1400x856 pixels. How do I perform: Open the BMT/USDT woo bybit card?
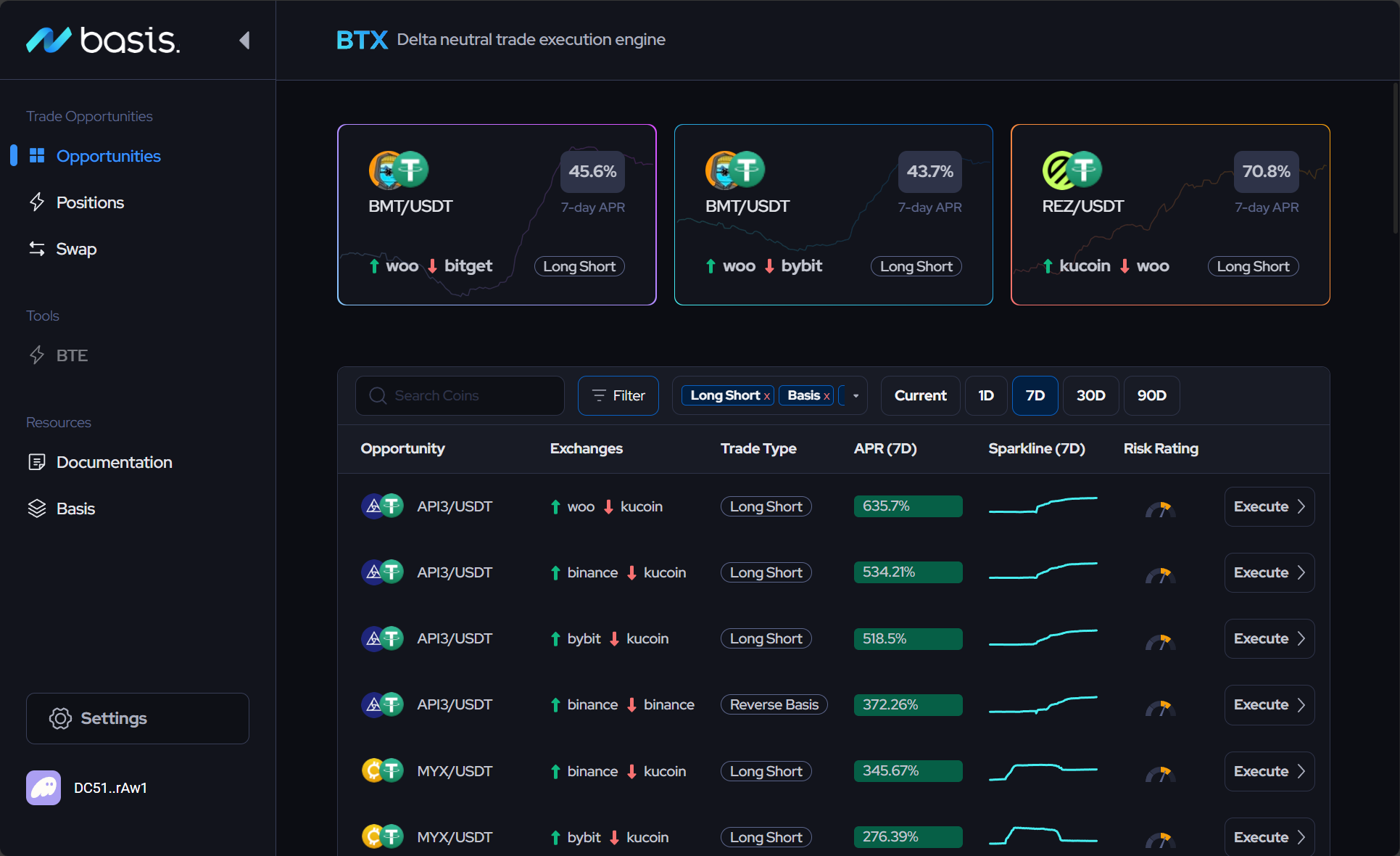pyautogui.click(x=833, y=215)
